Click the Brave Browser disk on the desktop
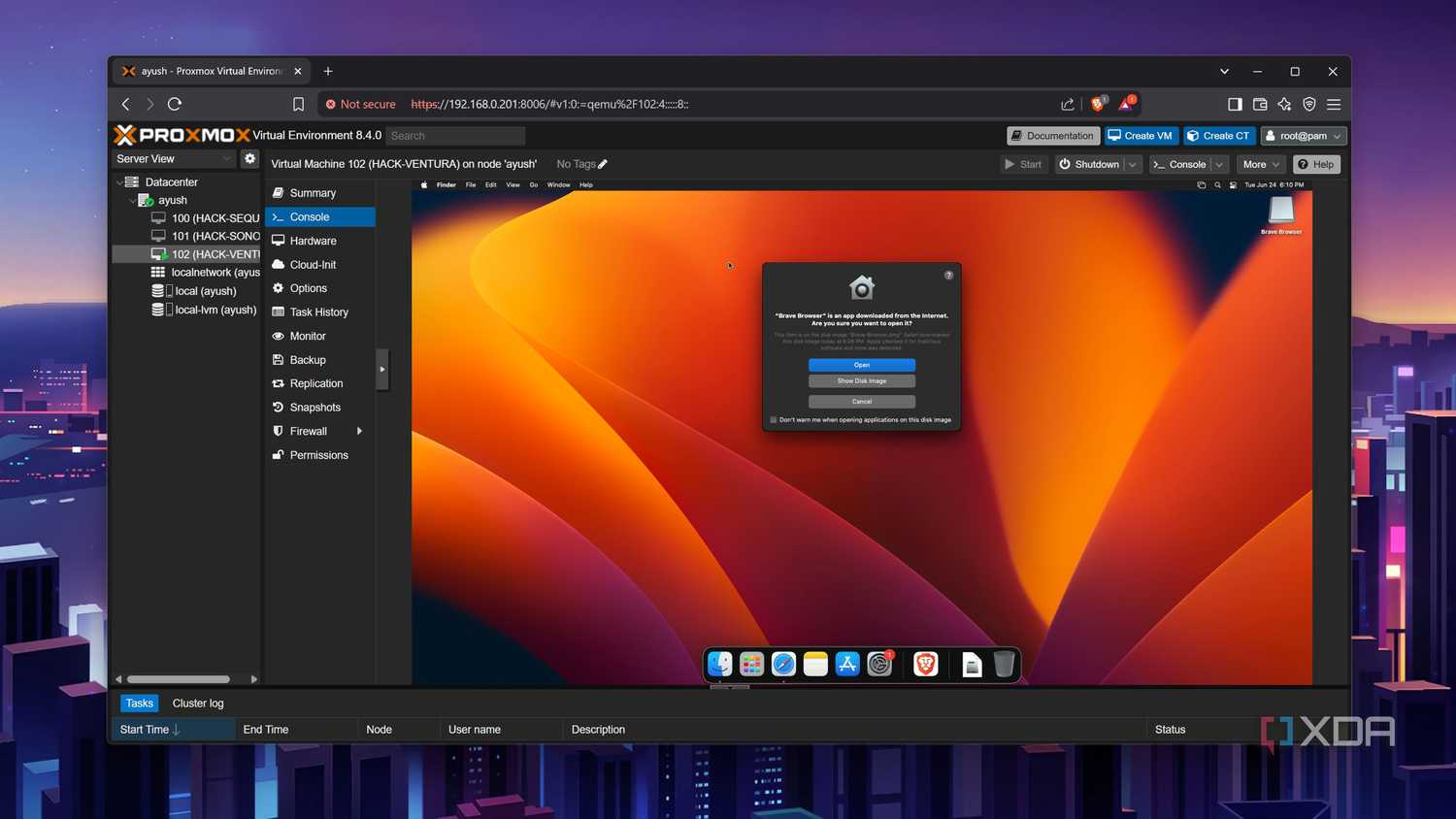 click(1281, 211)
